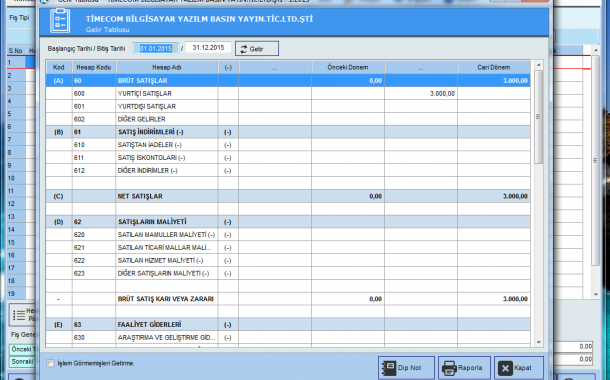
Task: Select the SATIŞLARIN MALİYETİ row
Action: click(x=288, y=222)
